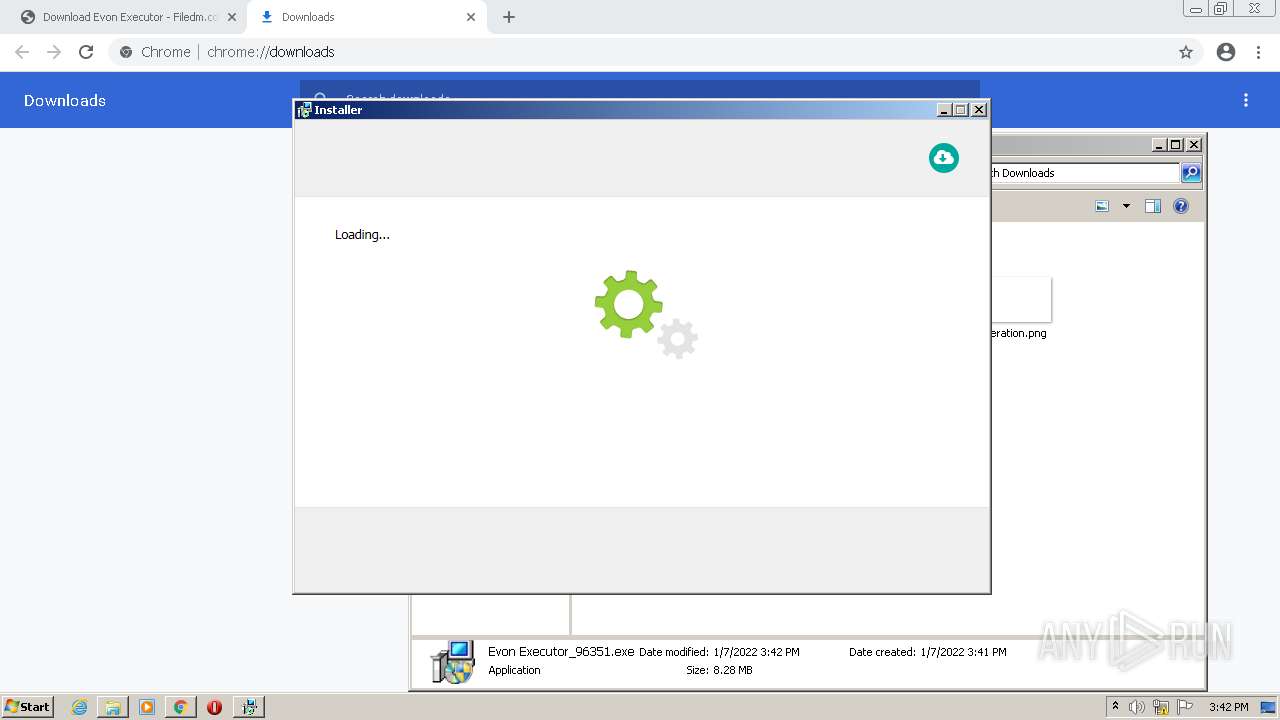1280x720 pixels.
Task: Click the Explorer search Downloads field
Action: (x=1085, y=173)
